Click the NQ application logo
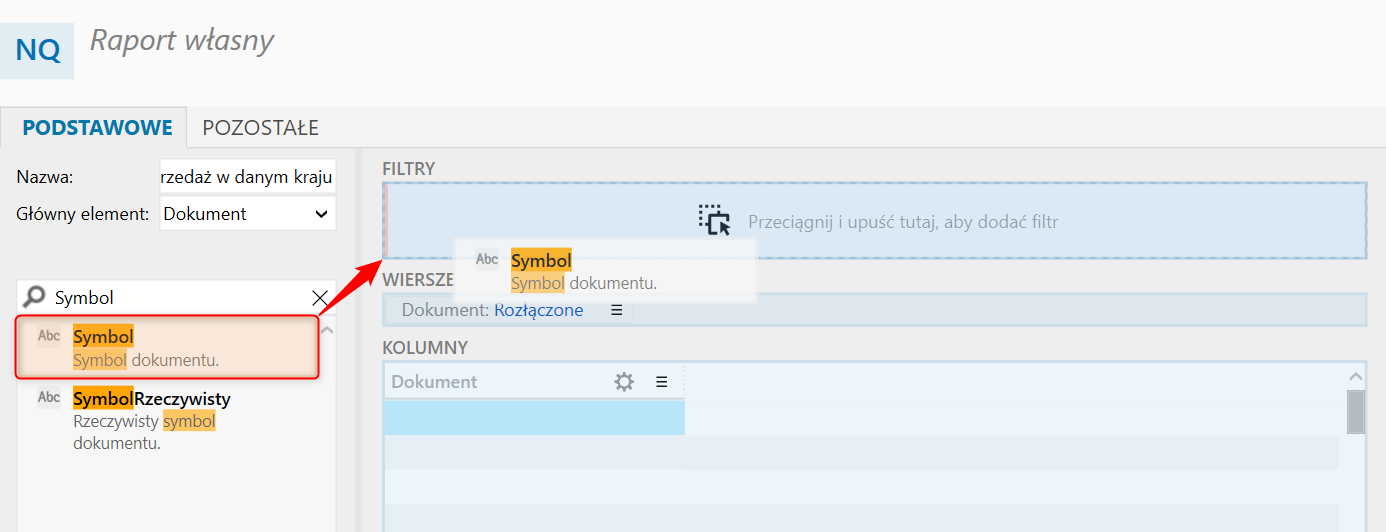 (37, 49)
